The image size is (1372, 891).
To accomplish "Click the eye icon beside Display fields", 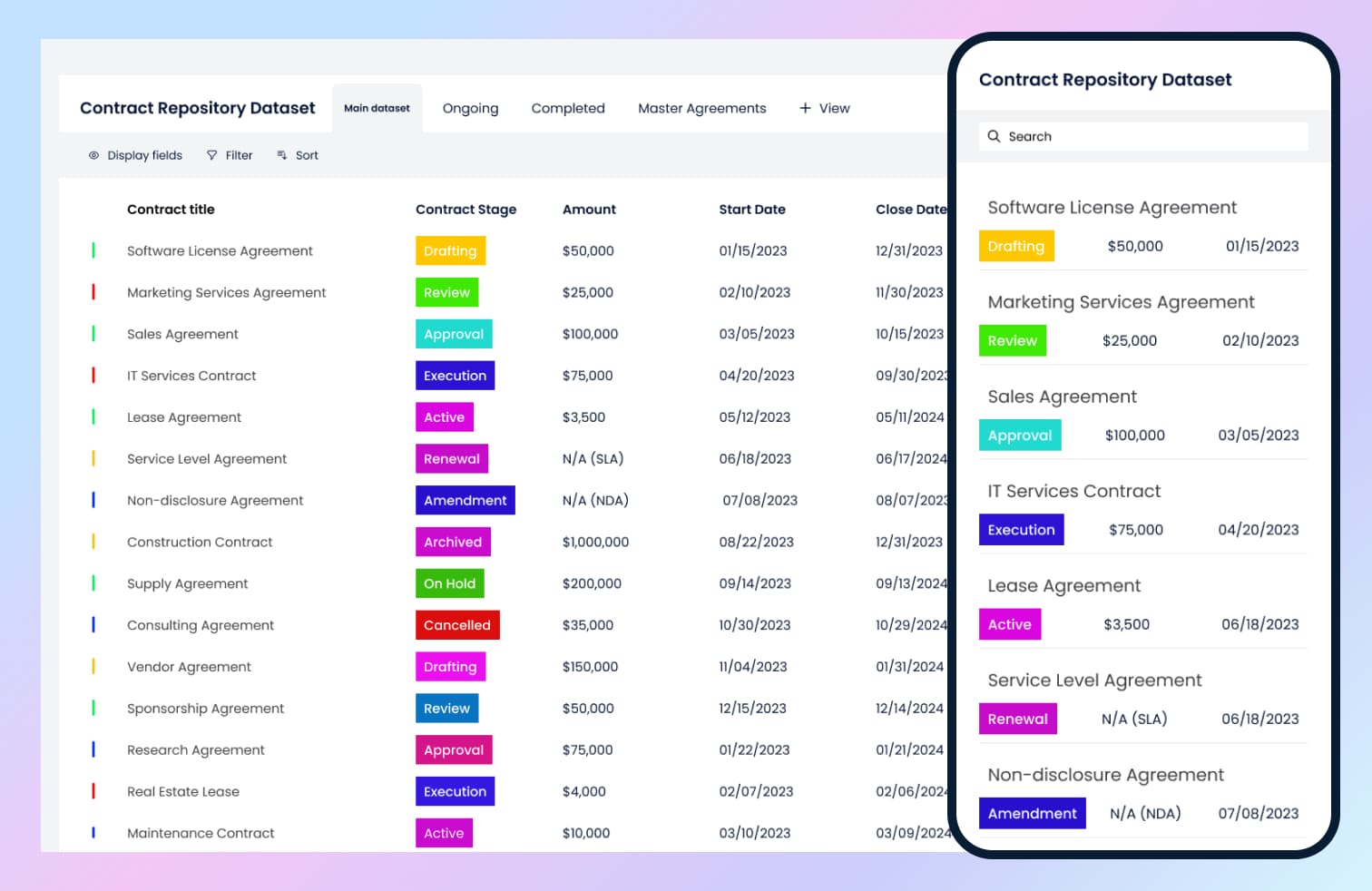I will 93,155.
